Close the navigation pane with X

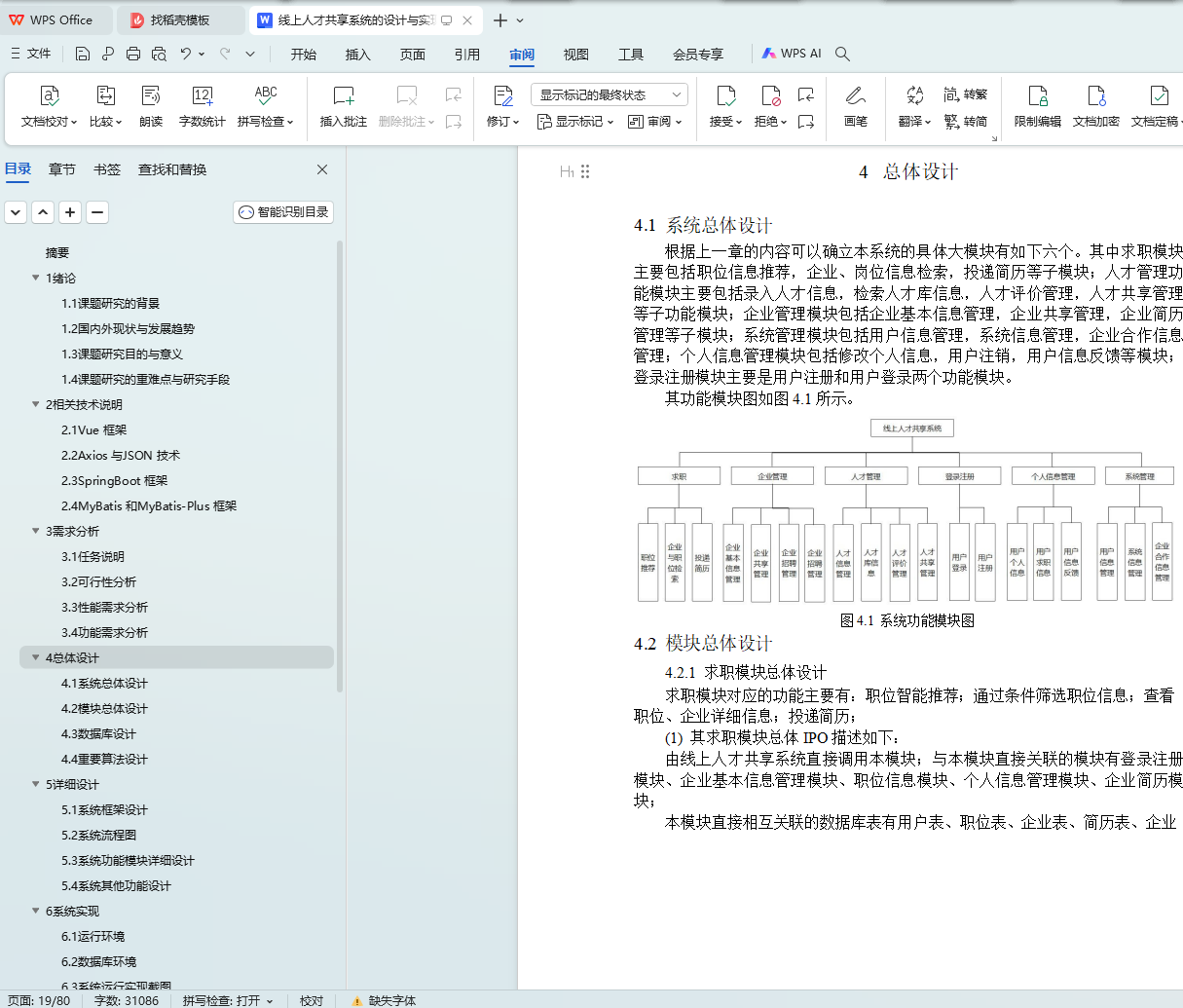tap(322, 169)
